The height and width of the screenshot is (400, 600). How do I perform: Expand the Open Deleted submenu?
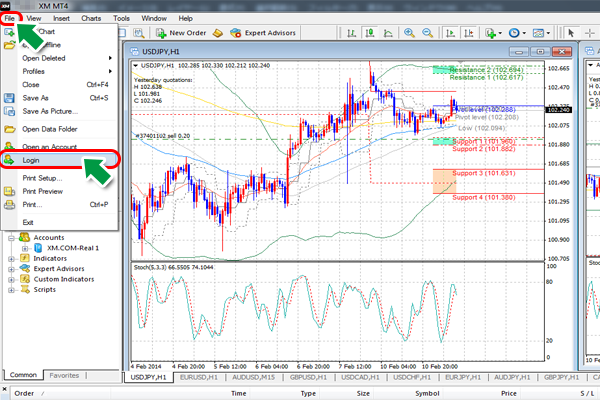point(59,58)
